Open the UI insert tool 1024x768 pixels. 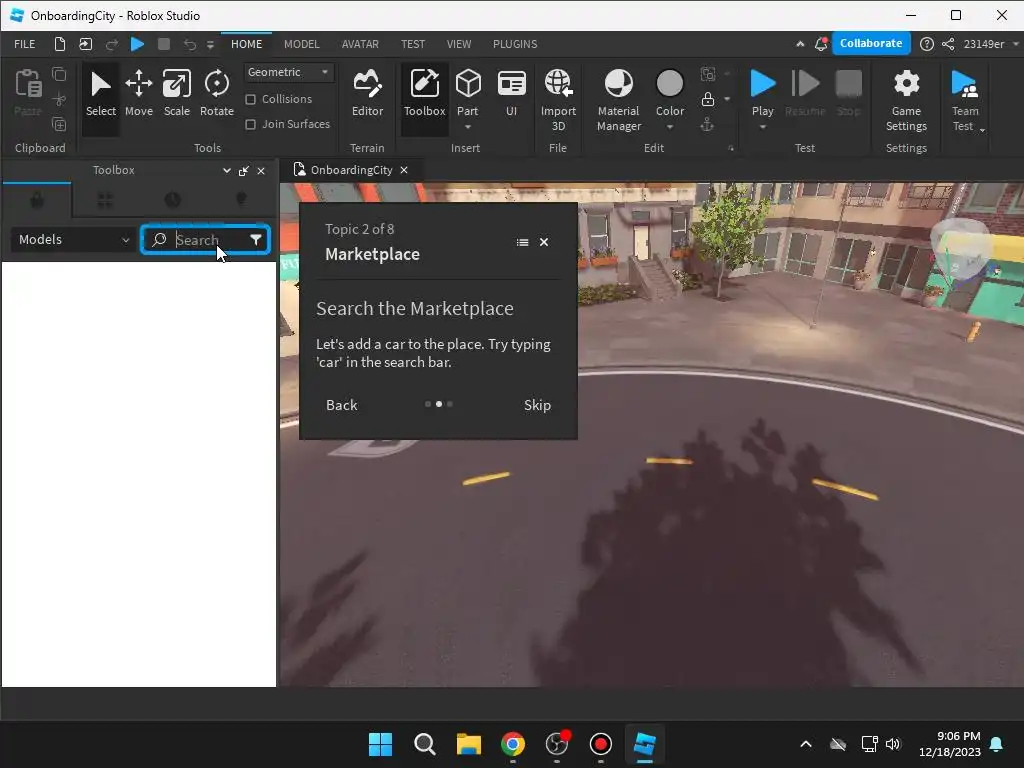coord(511,95)
